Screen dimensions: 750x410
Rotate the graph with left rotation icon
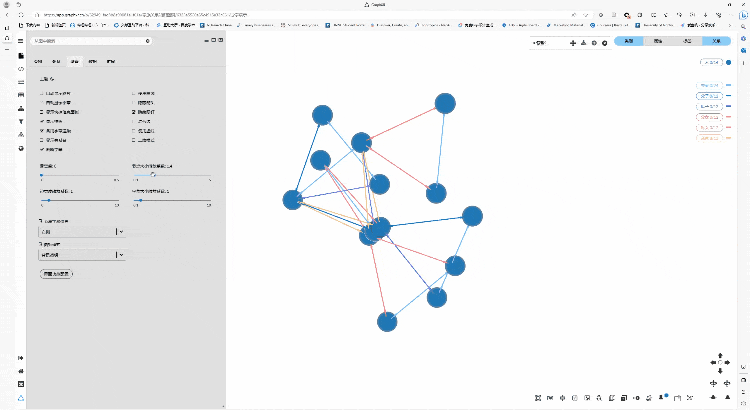713,383
